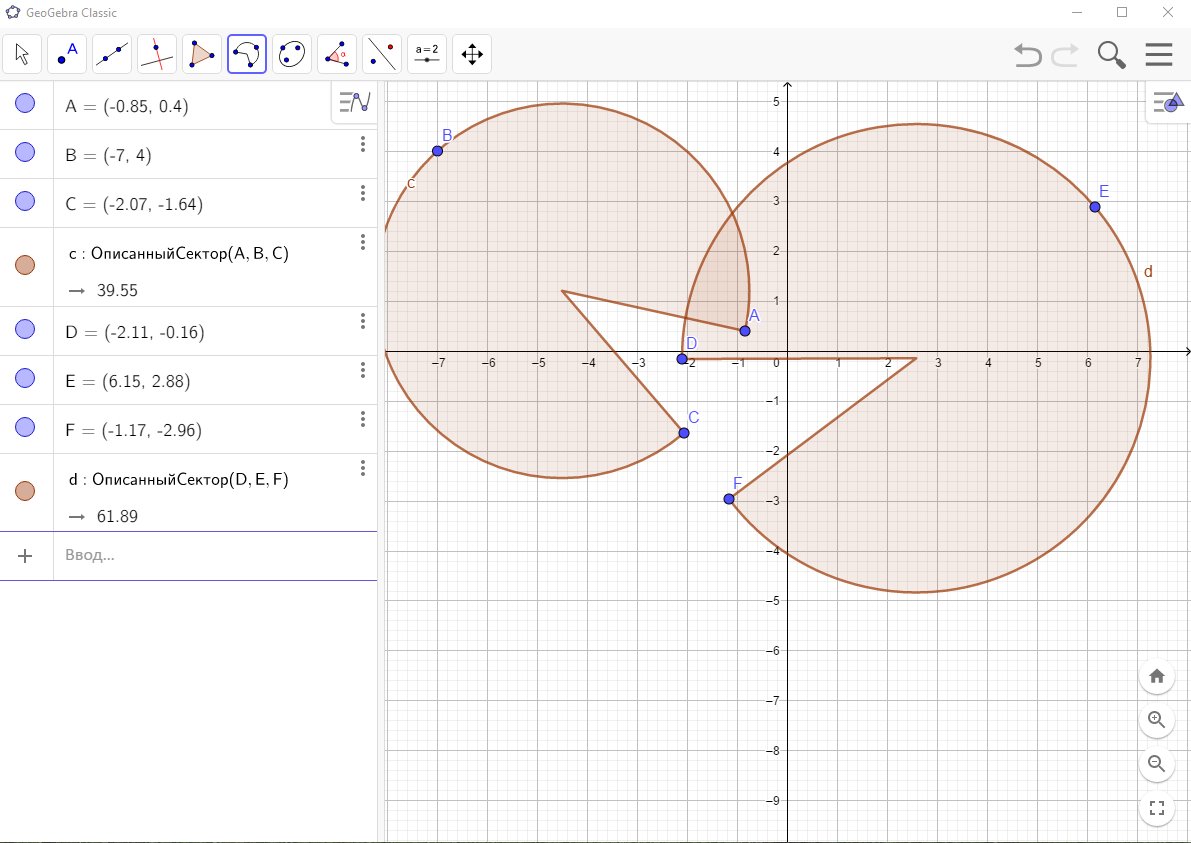
Task: Expand the Graphics style bar
Action: 1167,101
